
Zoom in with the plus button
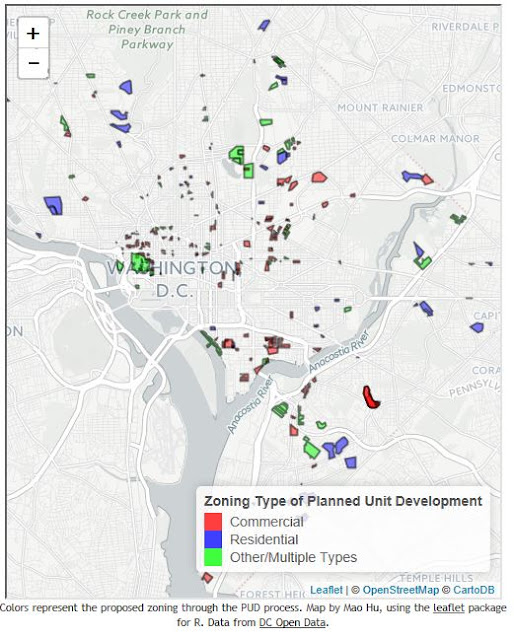[33, 33]
